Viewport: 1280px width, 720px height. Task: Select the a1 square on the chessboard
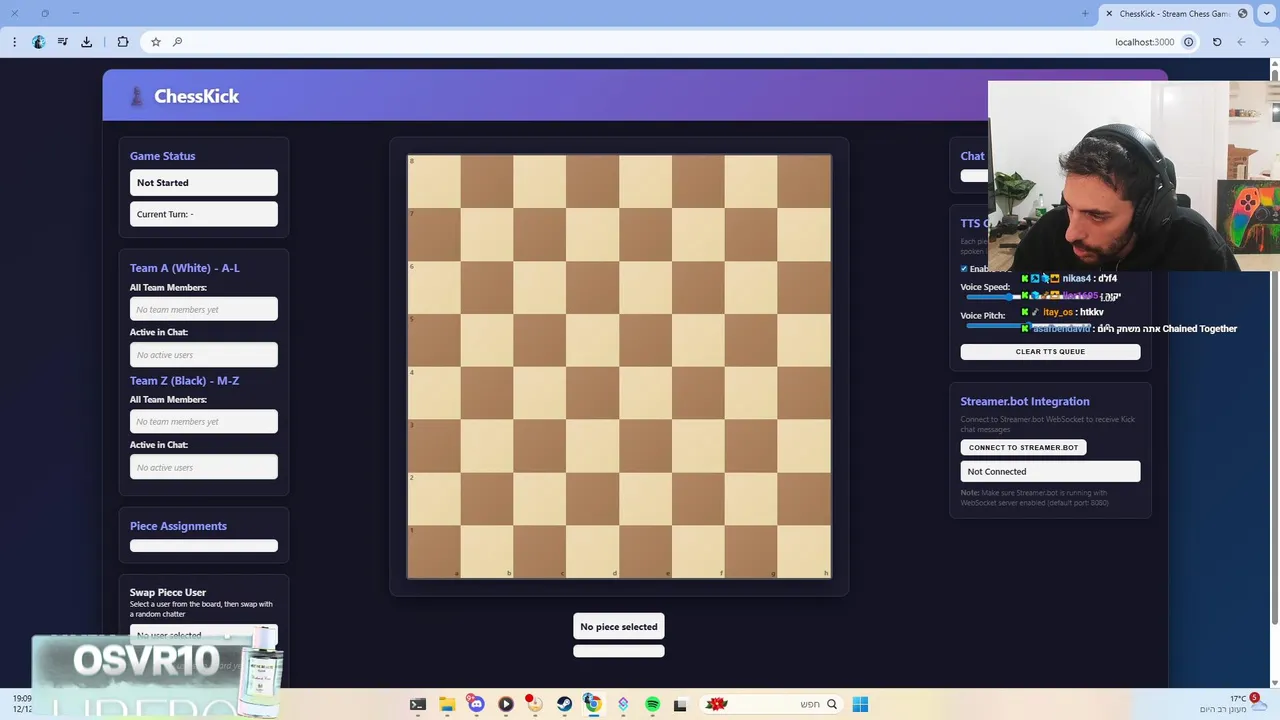click(x=434, y=551)
